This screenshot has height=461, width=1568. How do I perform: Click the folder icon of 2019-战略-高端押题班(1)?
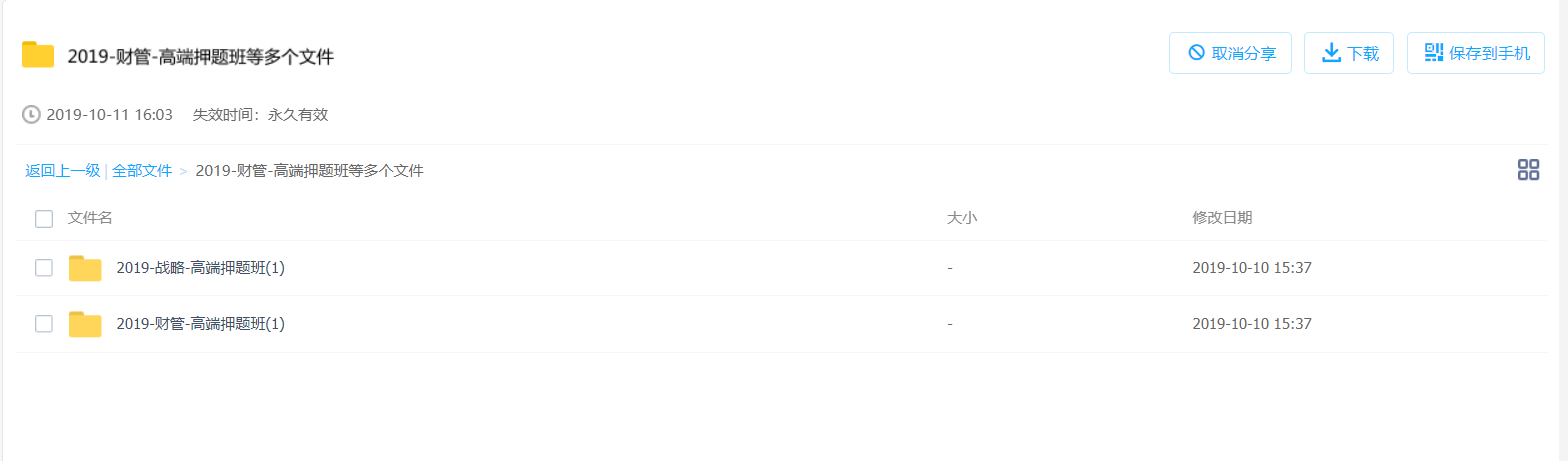(x=85, y=268)
